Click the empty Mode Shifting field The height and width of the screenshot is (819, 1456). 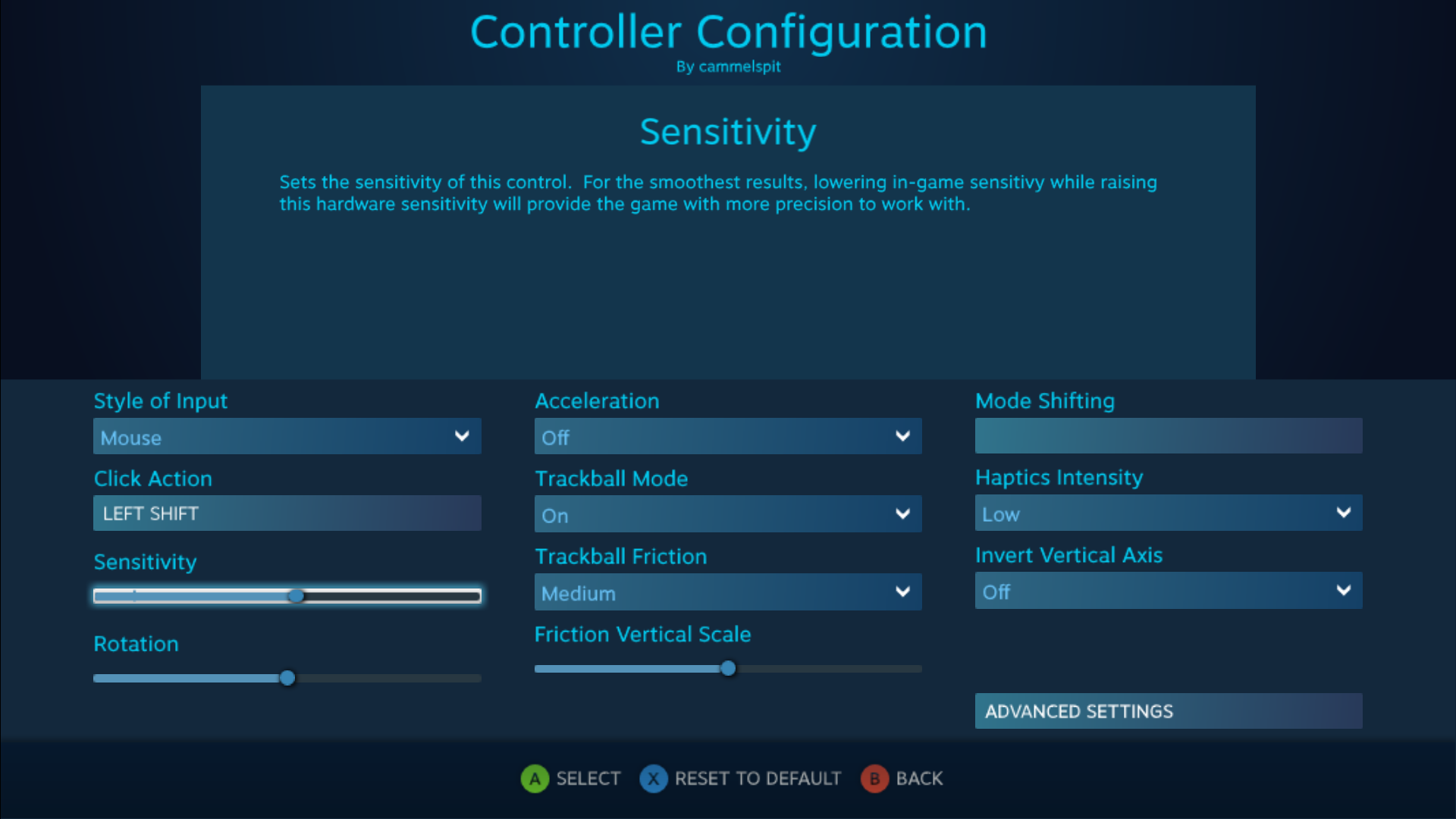[1168, 436]
